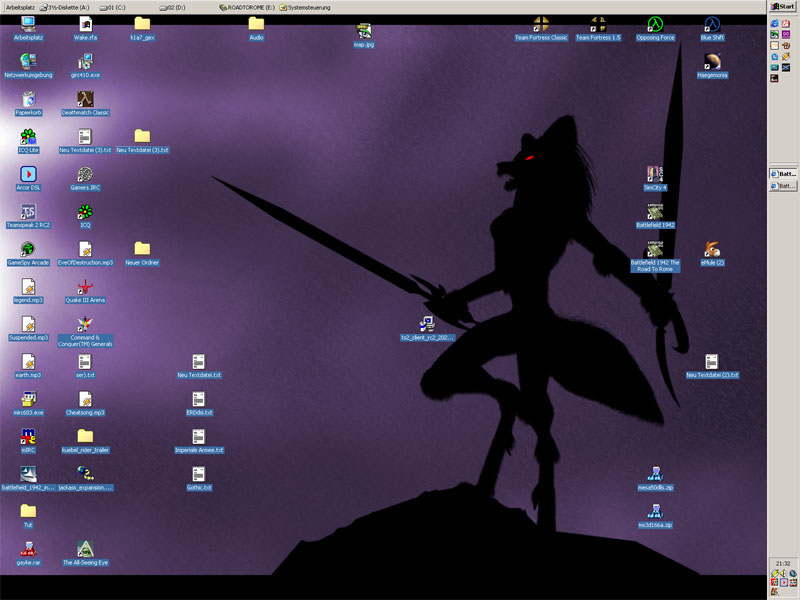Select the mesa60dlls.zip archive

(x=655, y=479)
